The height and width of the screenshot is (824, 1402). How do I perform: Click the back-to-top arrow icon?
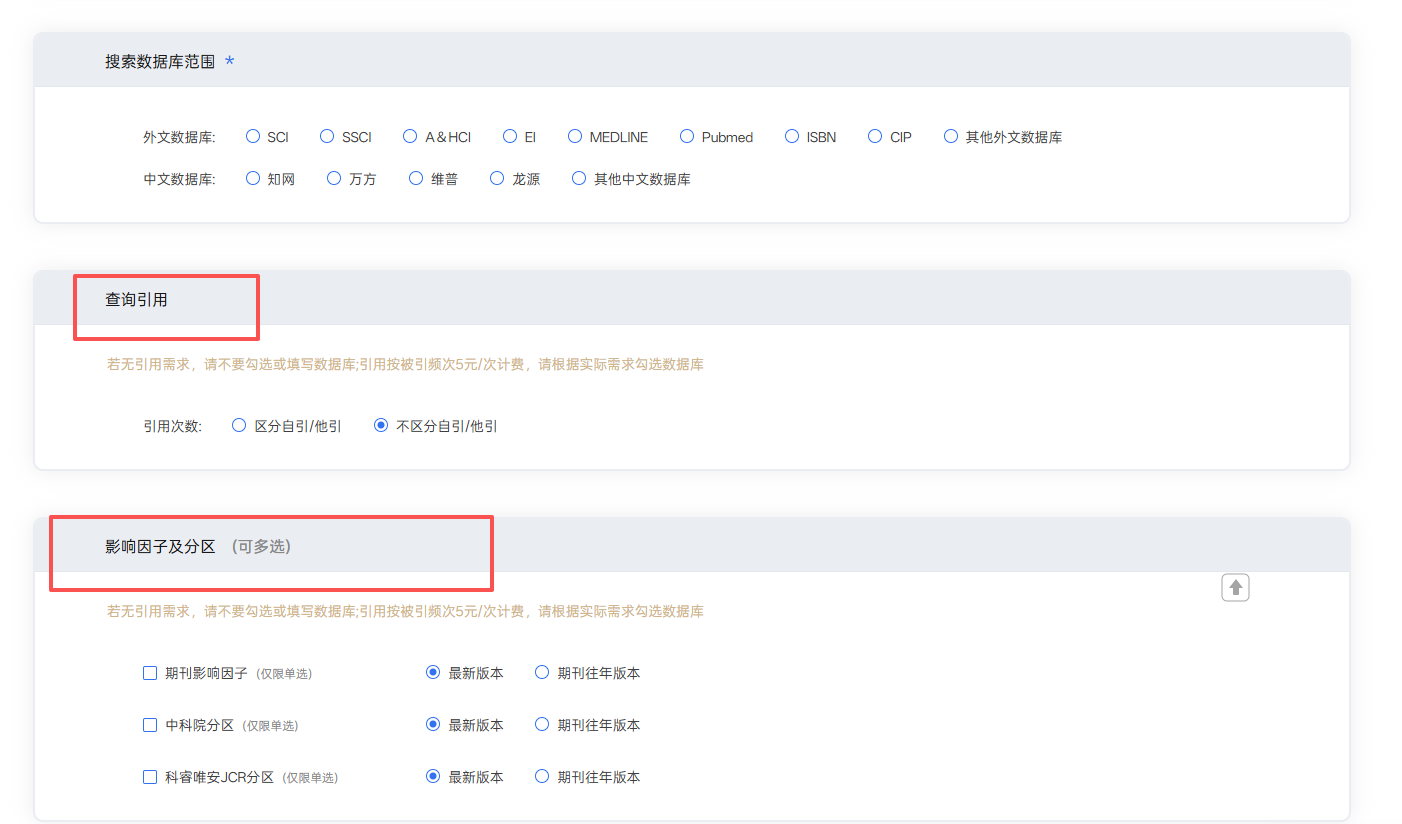pyautogui.click(x=1235, y=587)
